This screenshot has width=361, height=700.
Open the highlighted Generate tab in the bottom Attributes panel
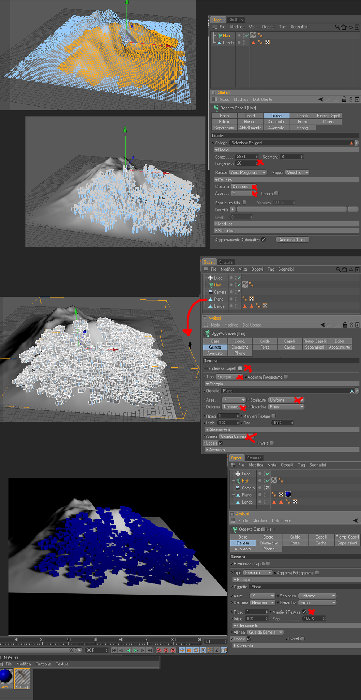tap(243, 543)
